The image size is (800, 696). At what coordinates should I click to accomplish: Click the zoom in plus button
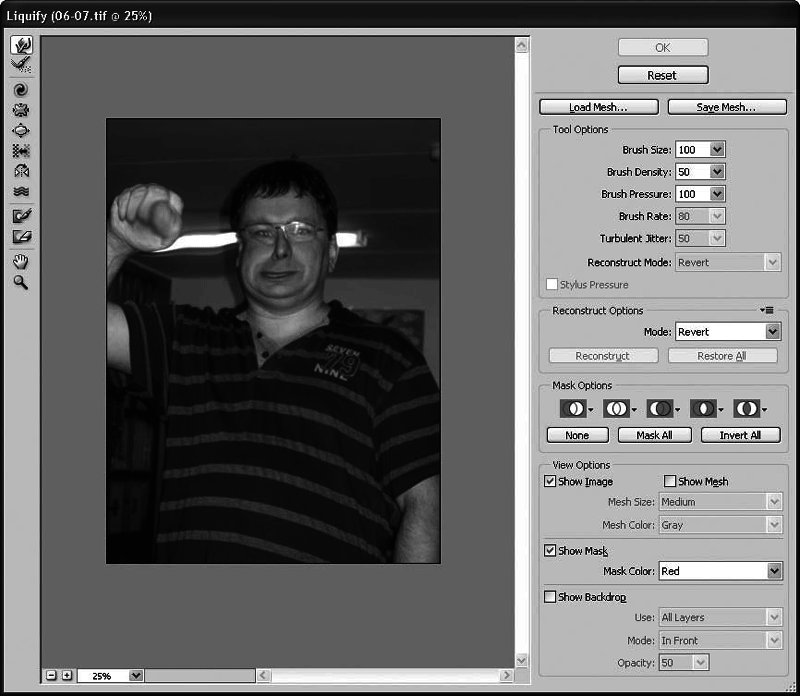pos(67,675)
